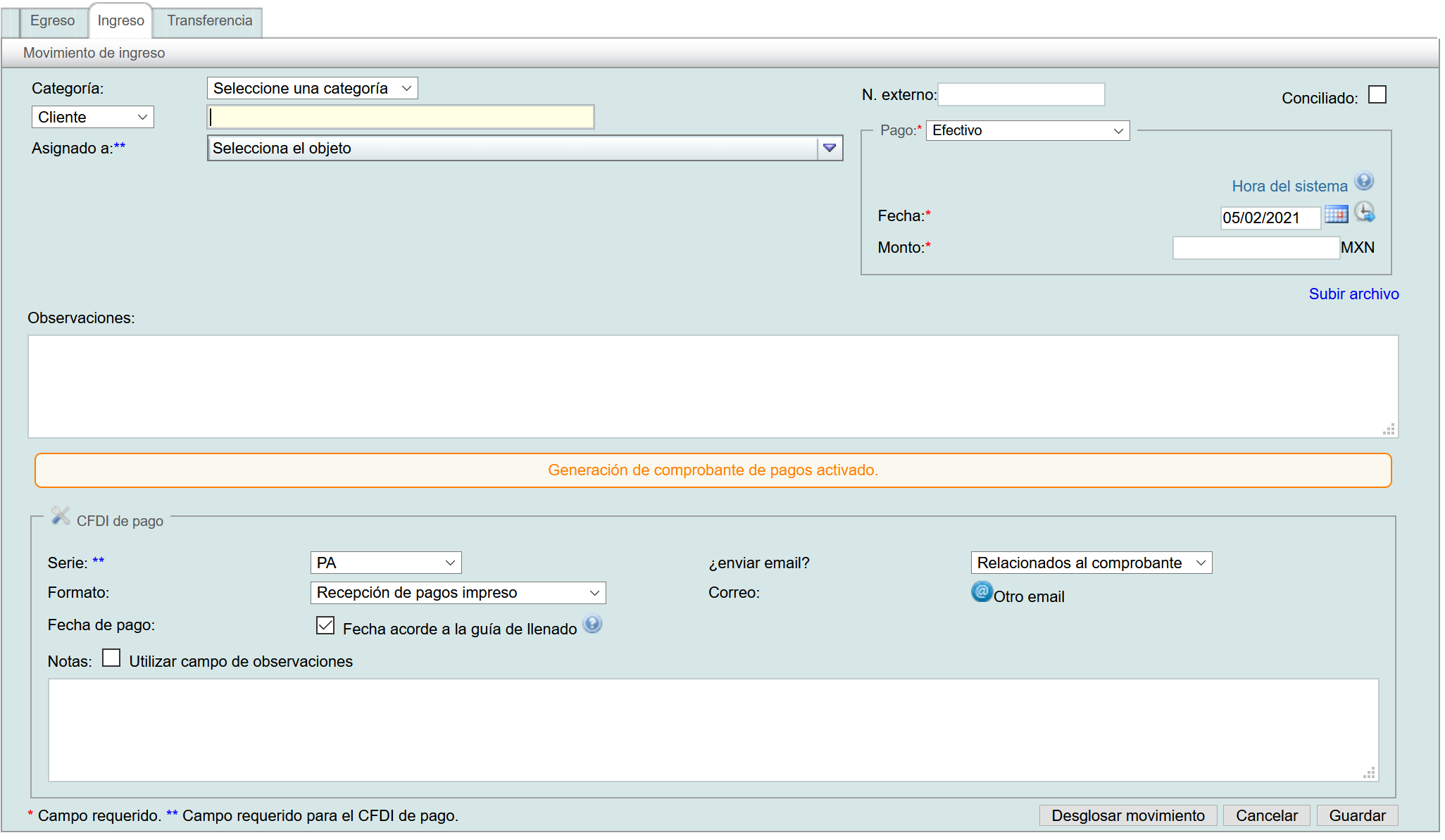1445x840 pixels.
Task: Click the Selecciona el objeto dropdown arrow
Action: click(829, 148)
